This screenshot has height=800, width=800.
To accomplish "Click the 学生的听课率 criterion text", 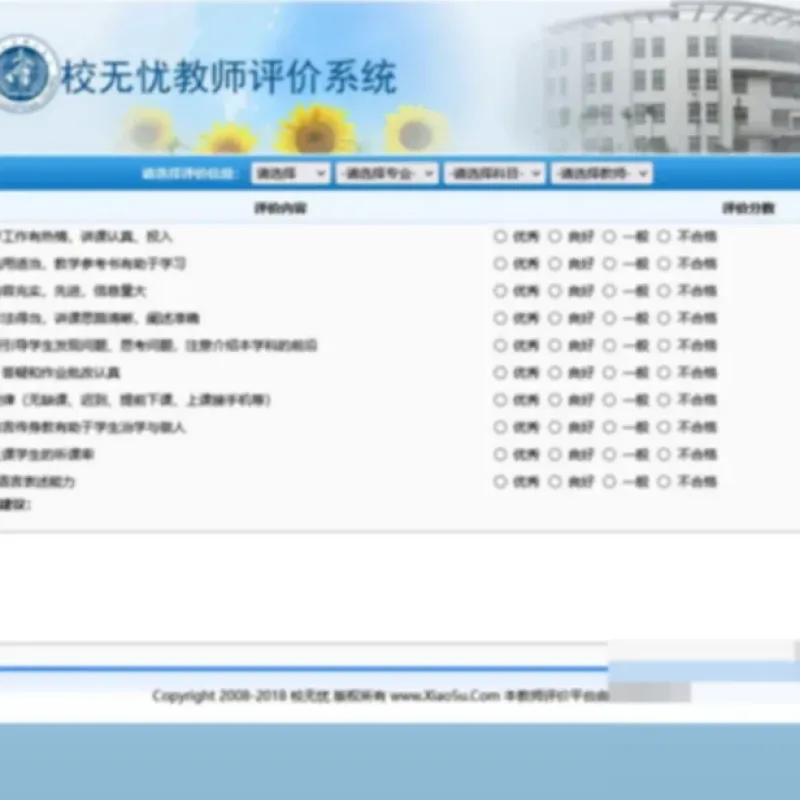I will (47, 454).
